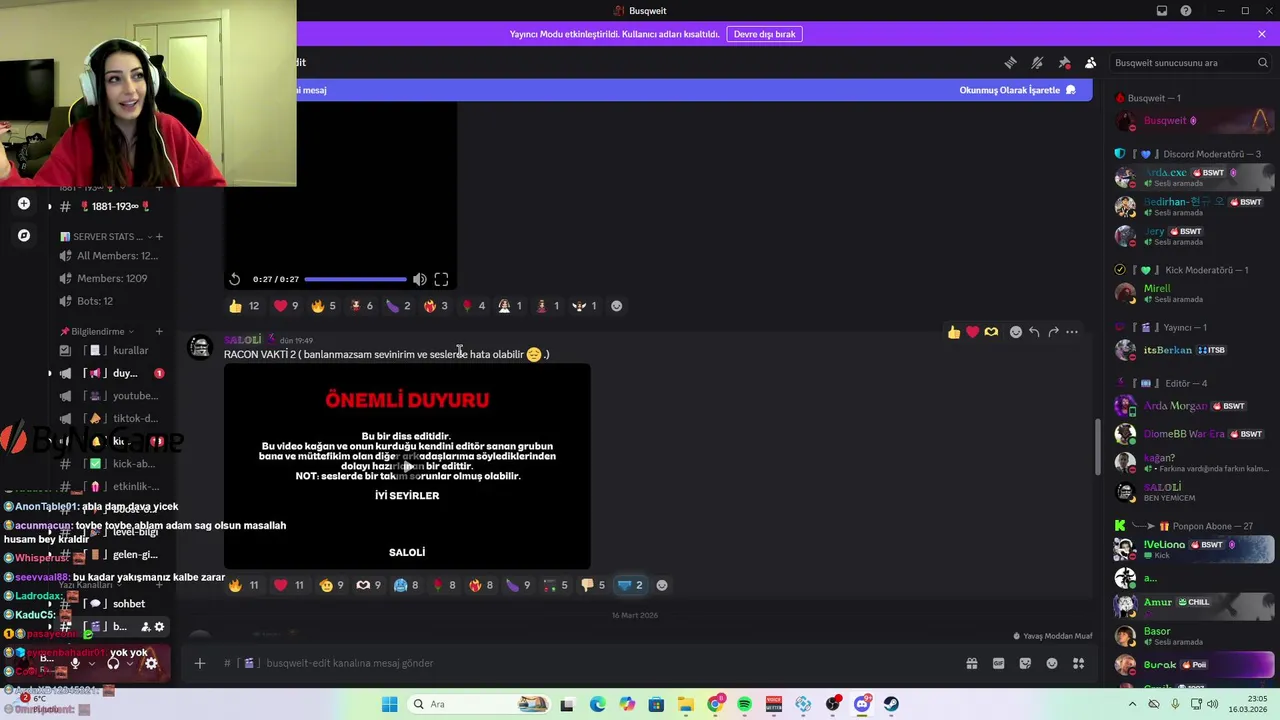Open emoji picker in message hover toolbar

[x=1016, y=332]
